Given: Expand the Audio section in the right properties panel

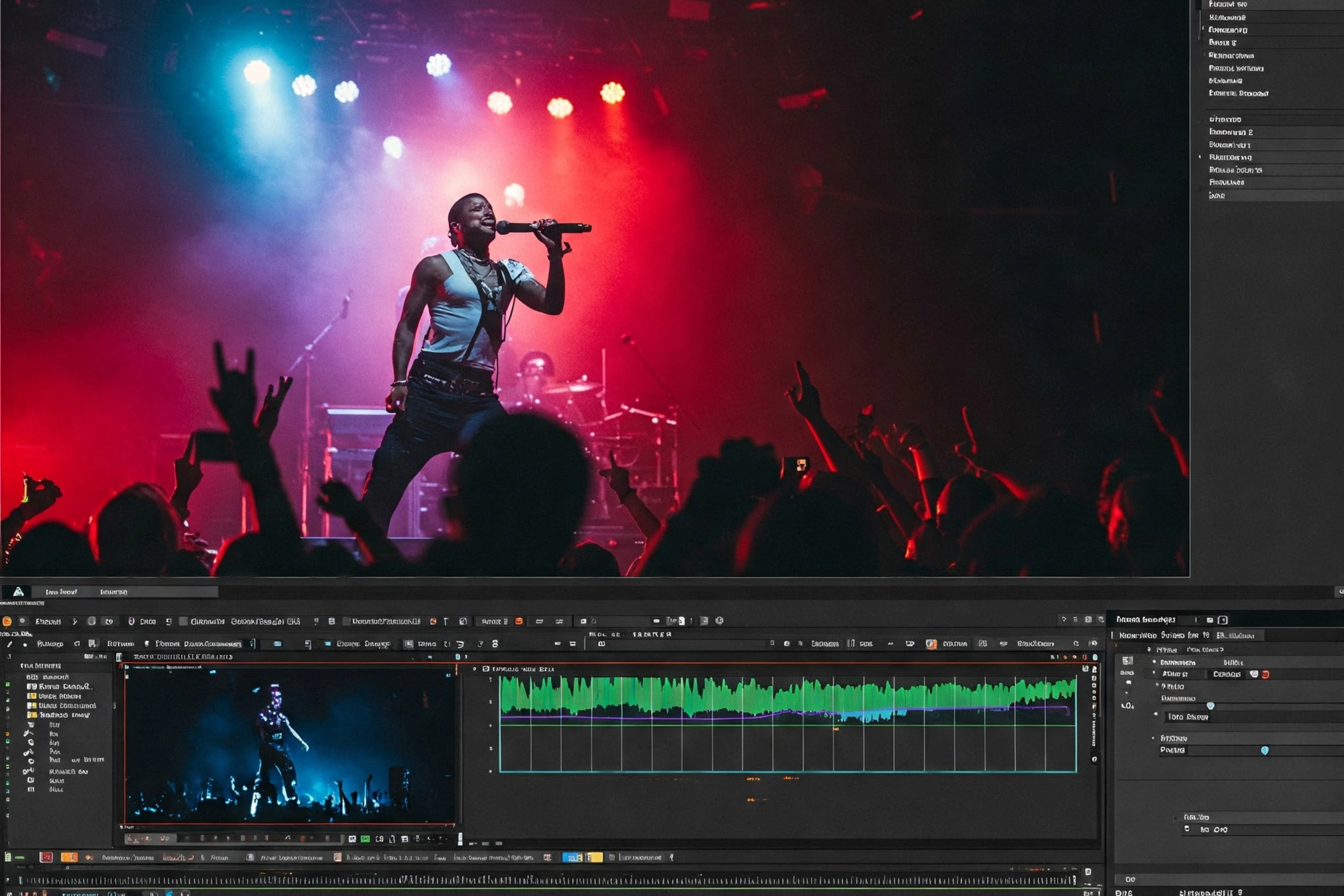Looking at the screenshot, I should click(x=1158, y=685).
